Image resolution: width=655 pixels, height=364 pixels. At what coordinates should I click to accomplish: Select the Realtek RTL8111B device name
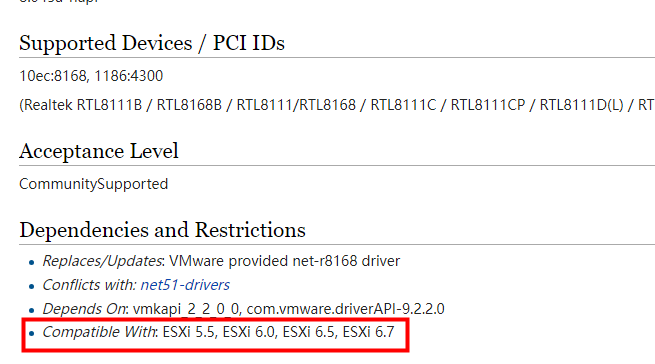pos(83,105)
